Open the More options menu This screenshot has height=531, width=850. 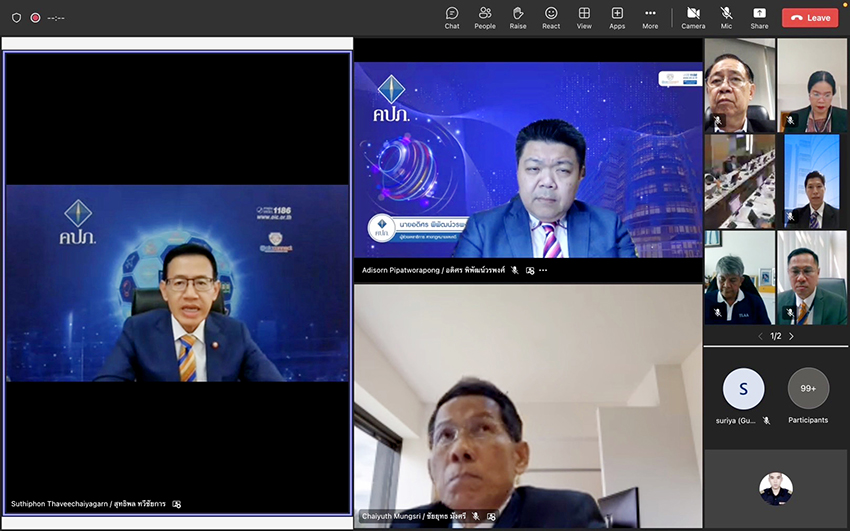click(650, 17)
